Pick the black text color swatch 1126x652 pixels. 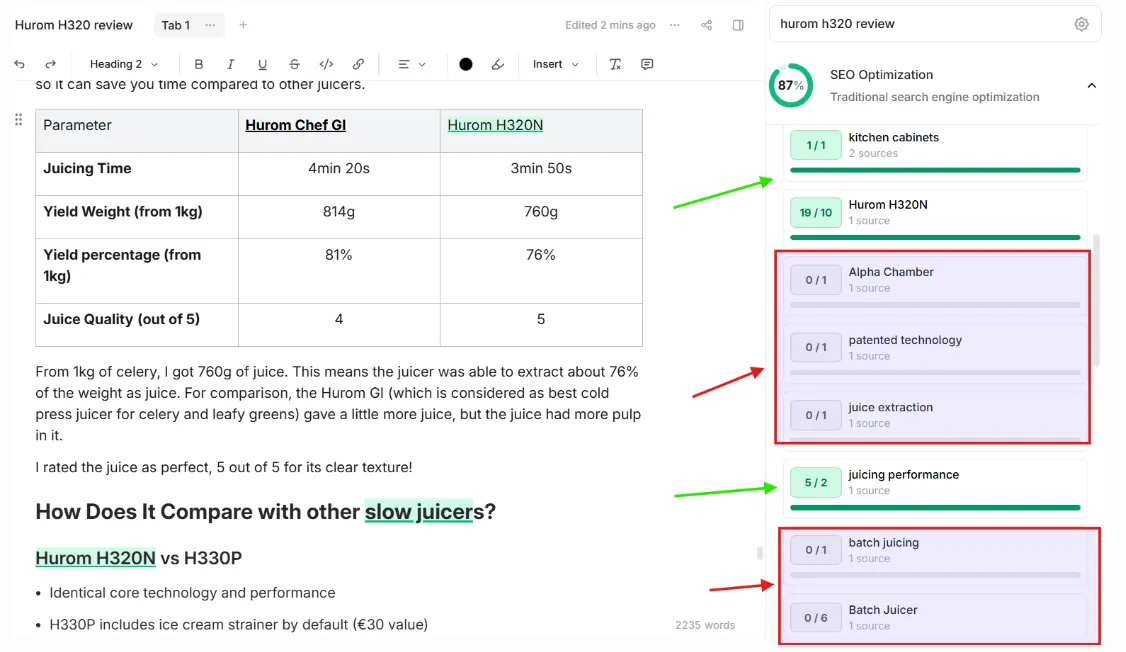pyautogui.click(x=466, y=65)
